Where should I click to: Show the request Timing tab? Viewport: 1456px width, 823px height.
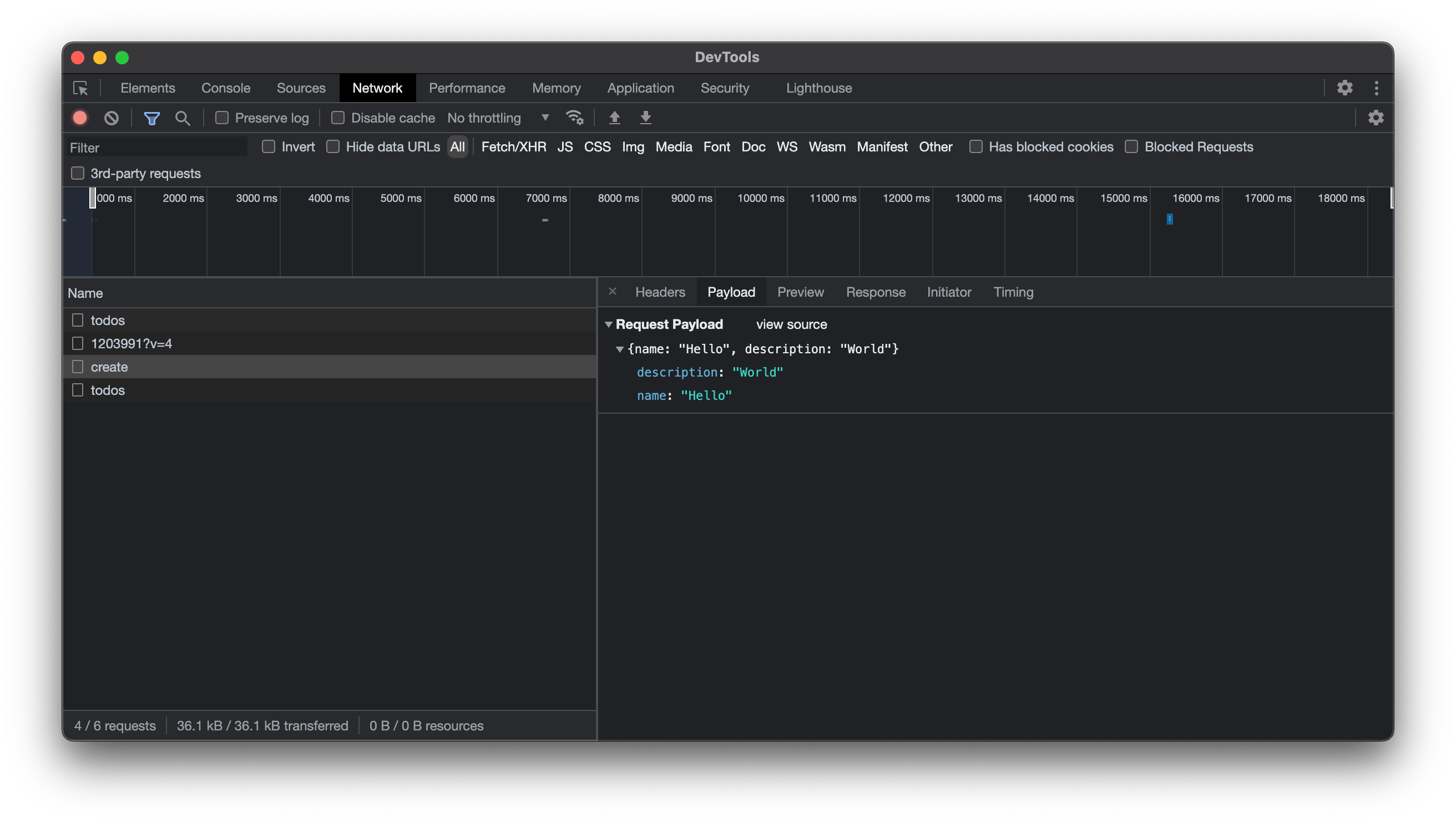pyautogui.click(x=1013, y=292)
